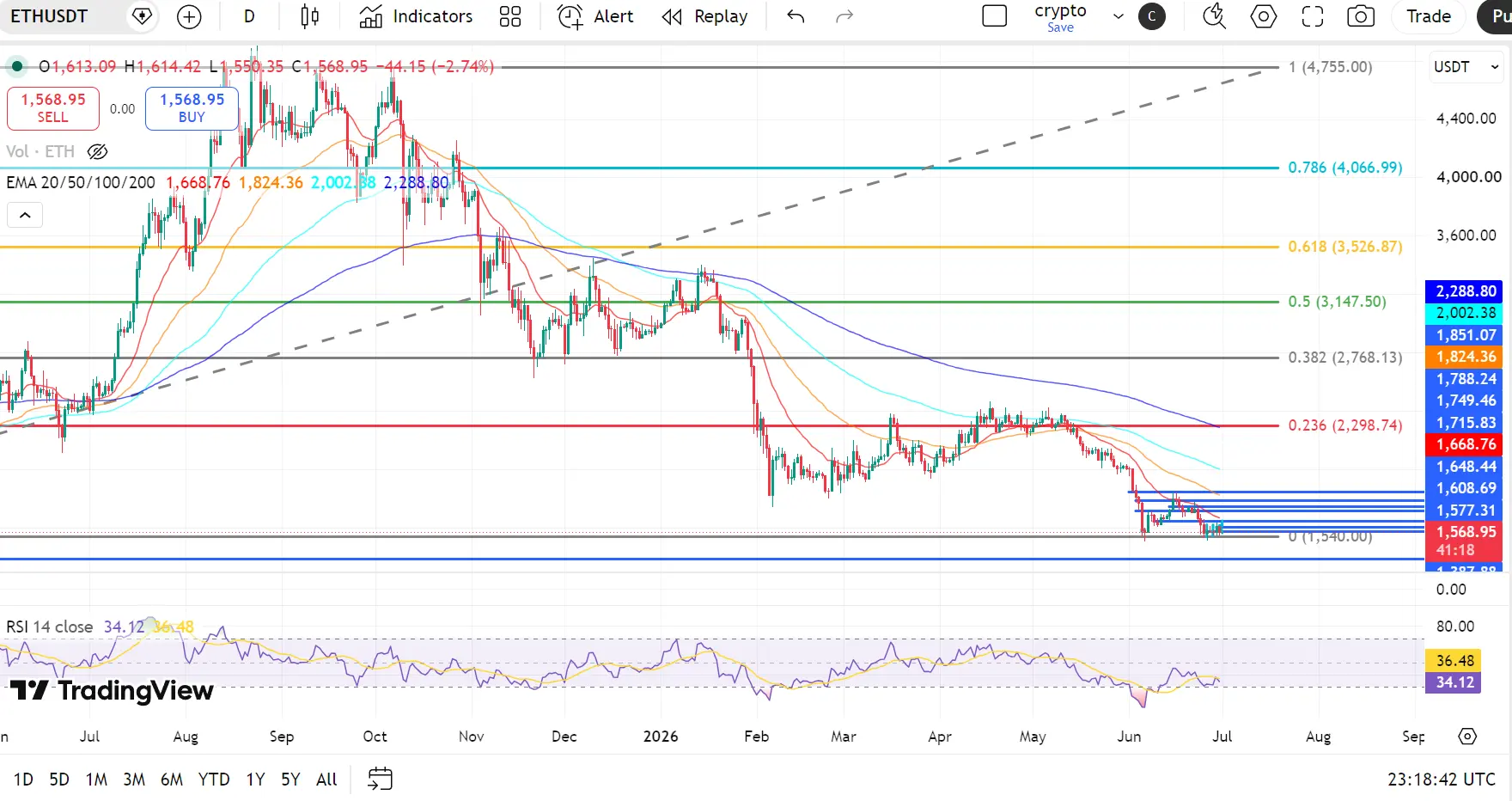Toggle the layout select square checkbox
1512x801 pixels.
point(994,16)
